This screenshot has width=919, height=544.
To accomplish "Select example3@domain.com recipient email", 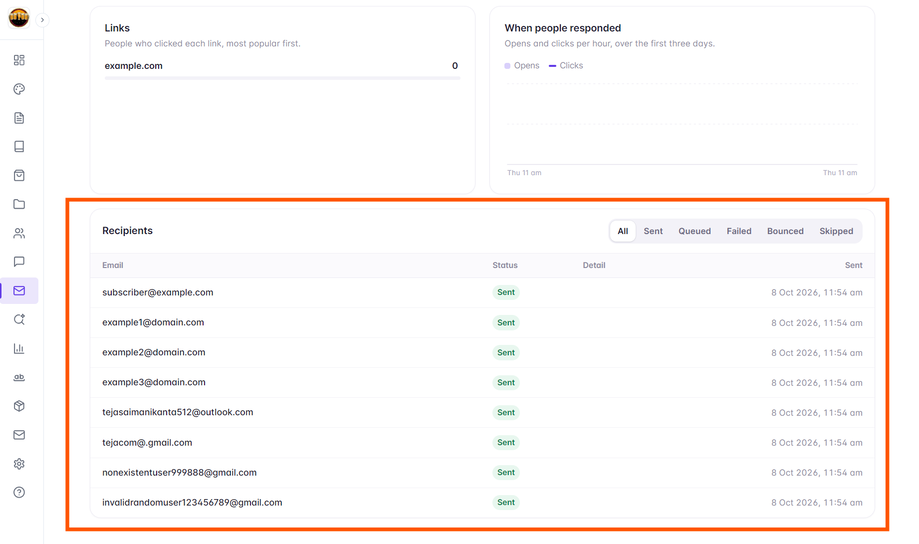I will click(x=154, y=382).
